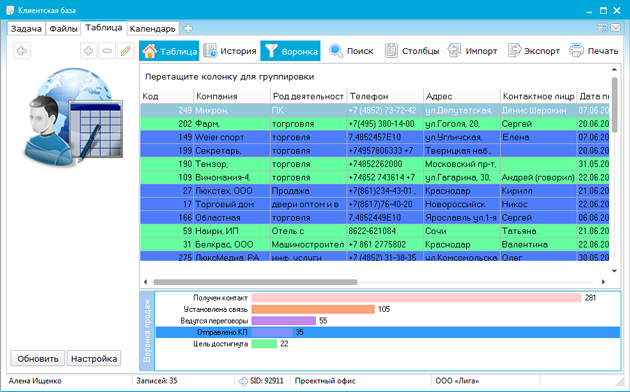Sort by the Компания column header

(232, 96)
